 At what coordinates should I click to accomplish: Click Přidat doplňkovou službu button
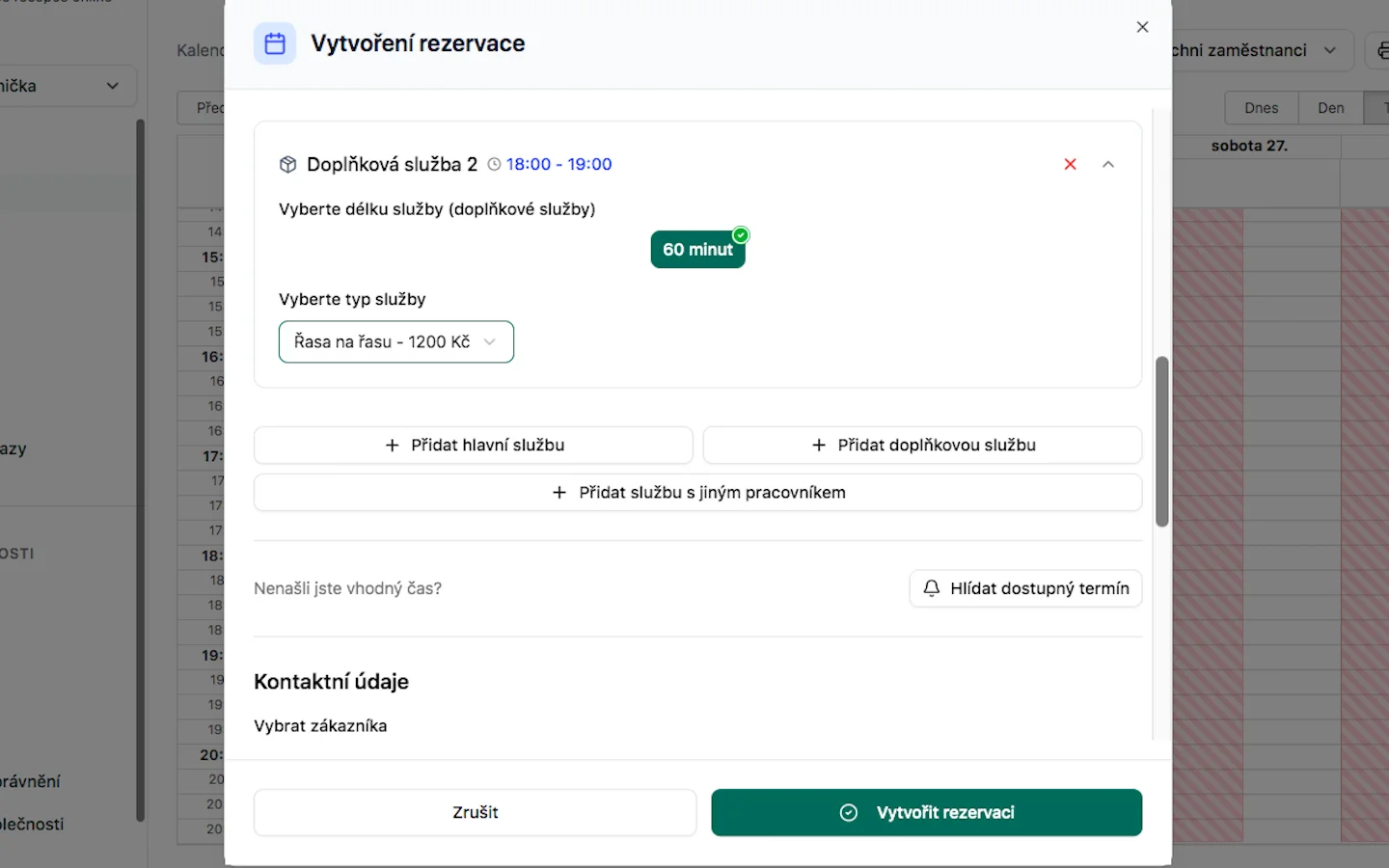[922, 445]
